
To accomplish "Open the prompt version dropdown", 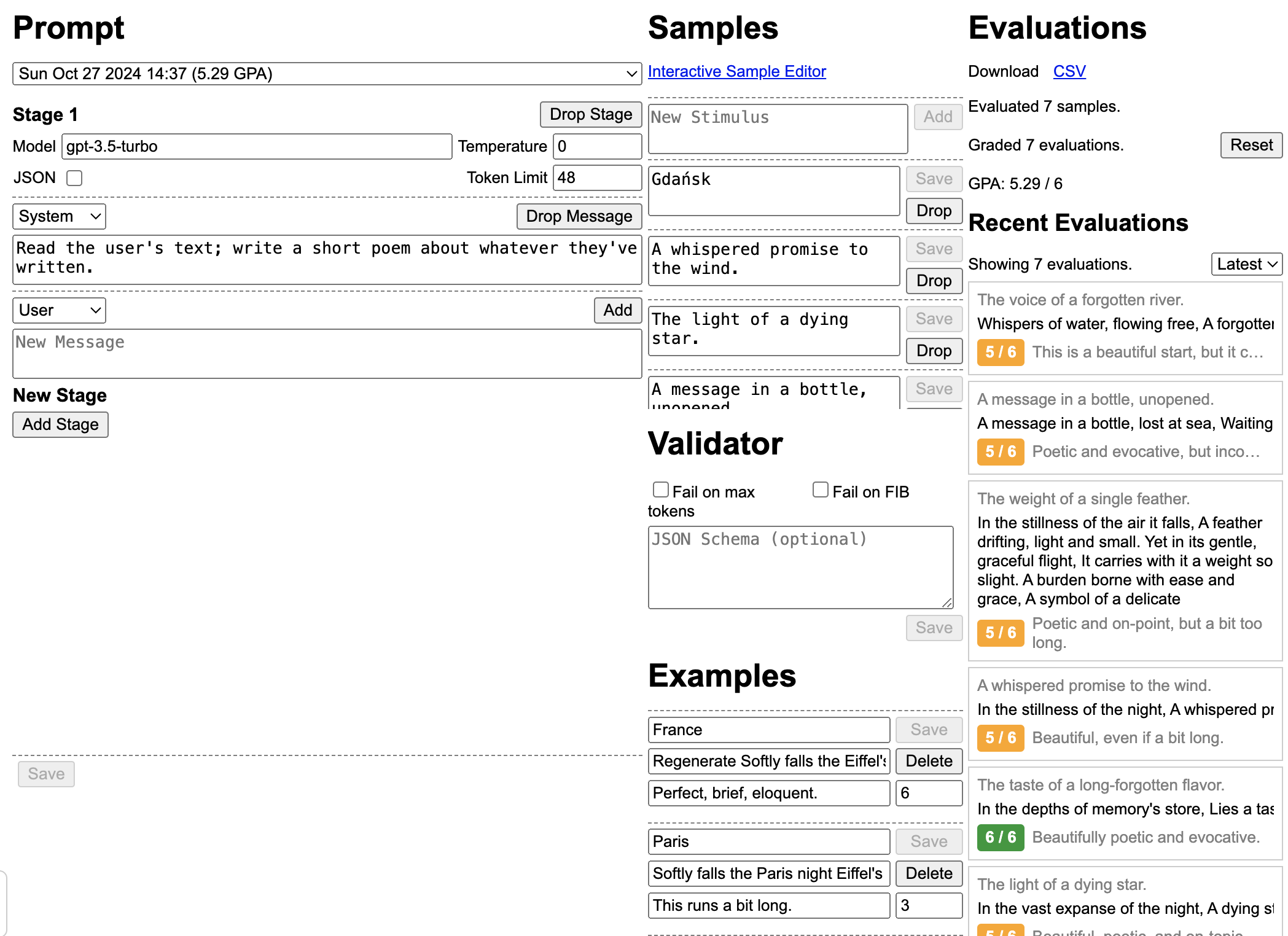I will pyautogui.click(x=327, y=74).
